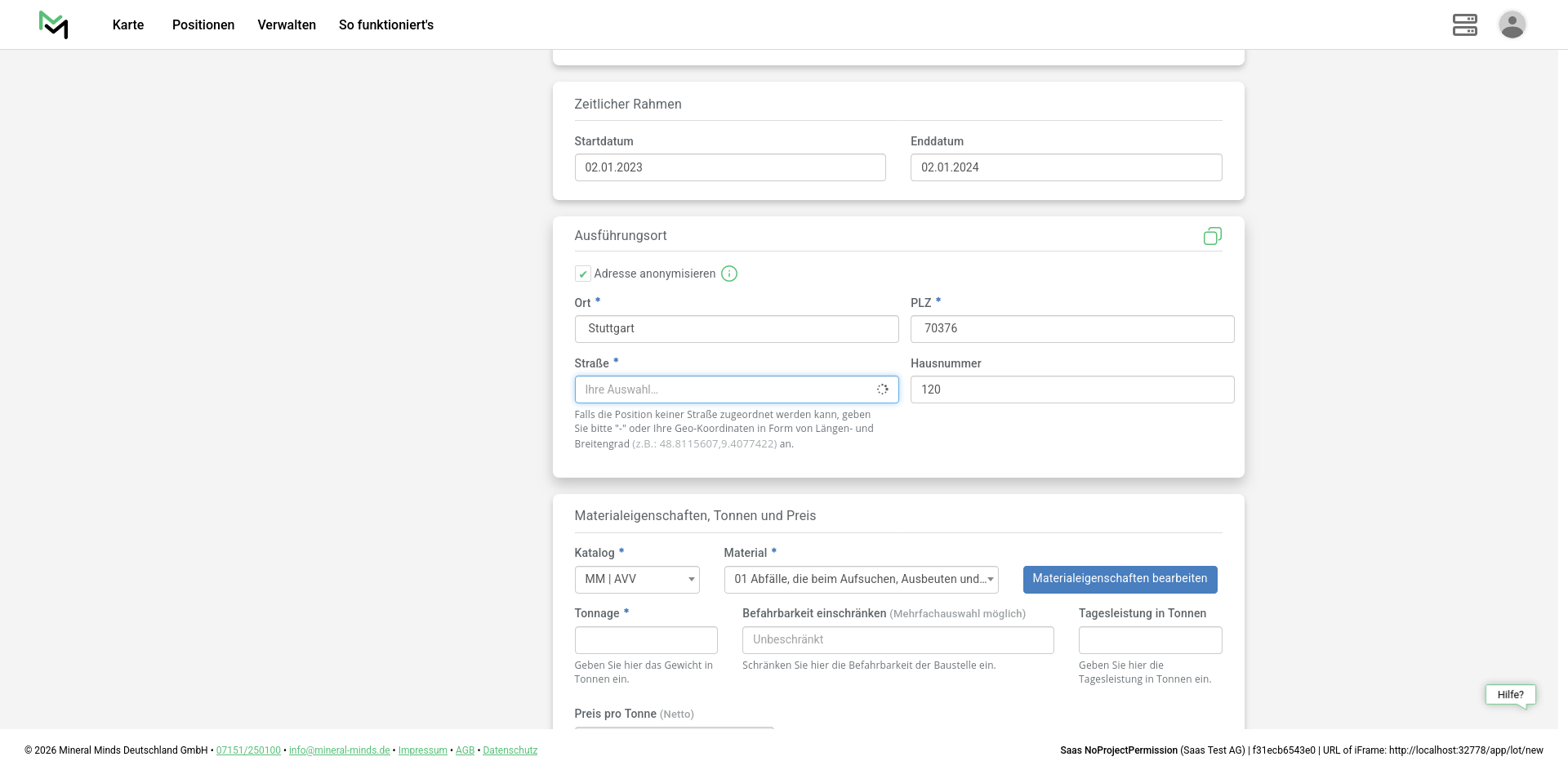This screenshot has width=1568, height=770.
Task: Click the Mineral Minds logo
Action: (x=53, y=24)
